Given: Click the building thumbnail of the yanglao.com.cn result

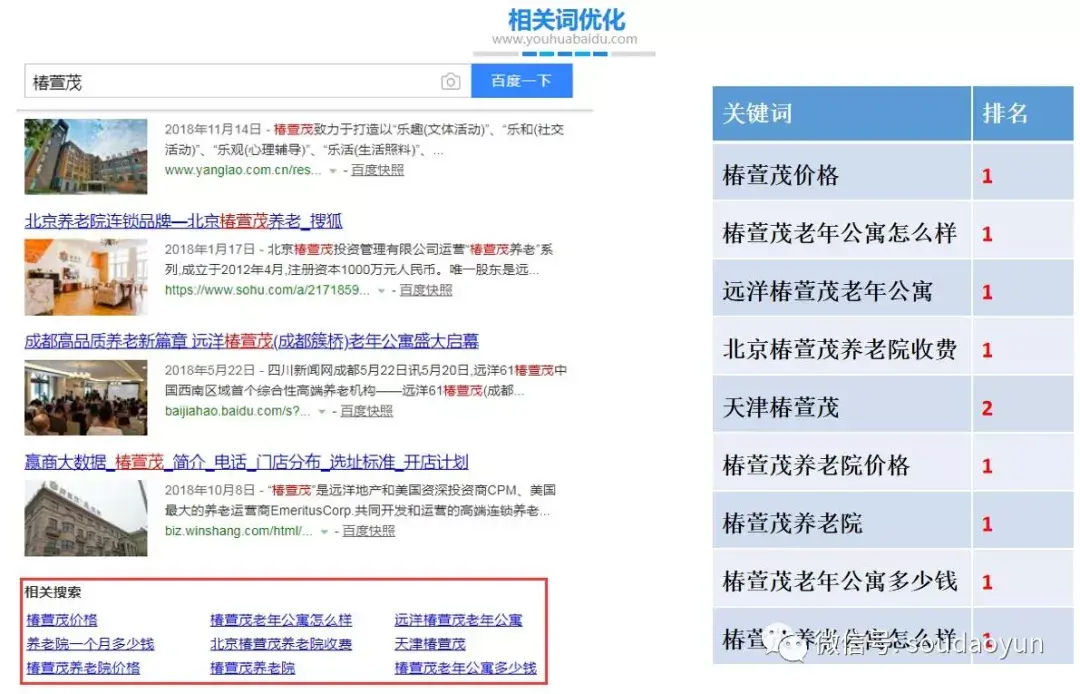Looking at the screenshot, I should point(85,156).
